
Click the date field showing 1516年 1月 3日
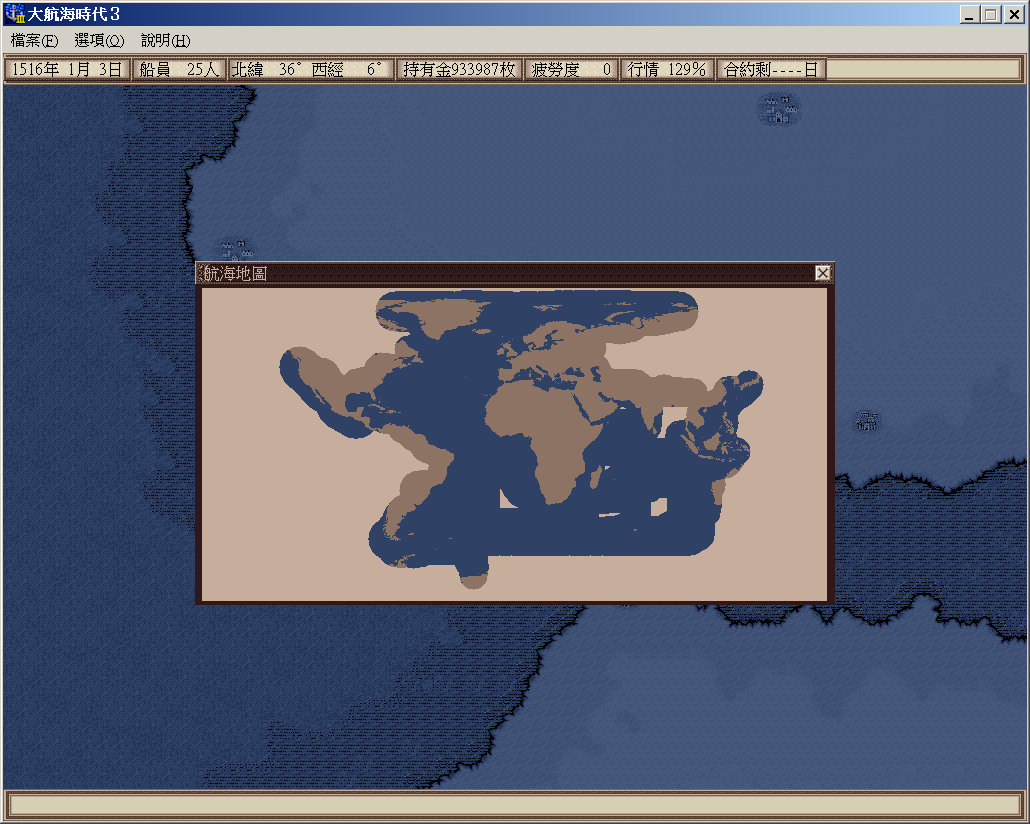pos(67,69)
